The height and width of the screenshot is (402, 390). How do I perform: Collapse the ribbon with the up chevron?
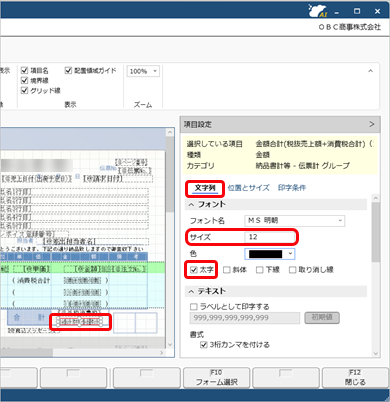[x=370, y=71]
